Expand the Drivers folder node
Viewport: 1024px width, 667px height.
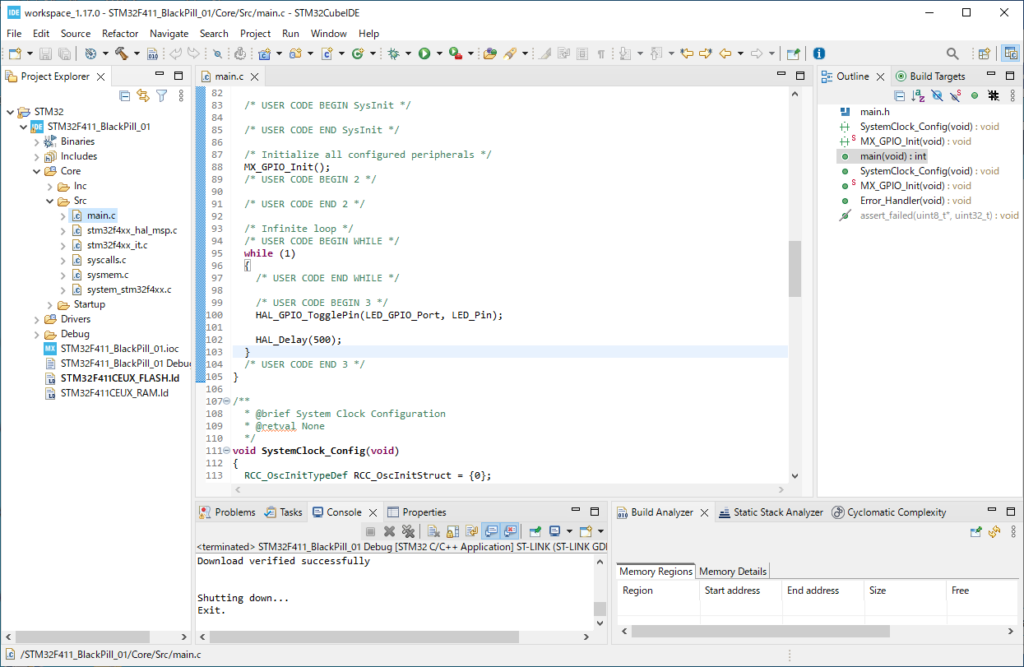(x=37, y=319)
